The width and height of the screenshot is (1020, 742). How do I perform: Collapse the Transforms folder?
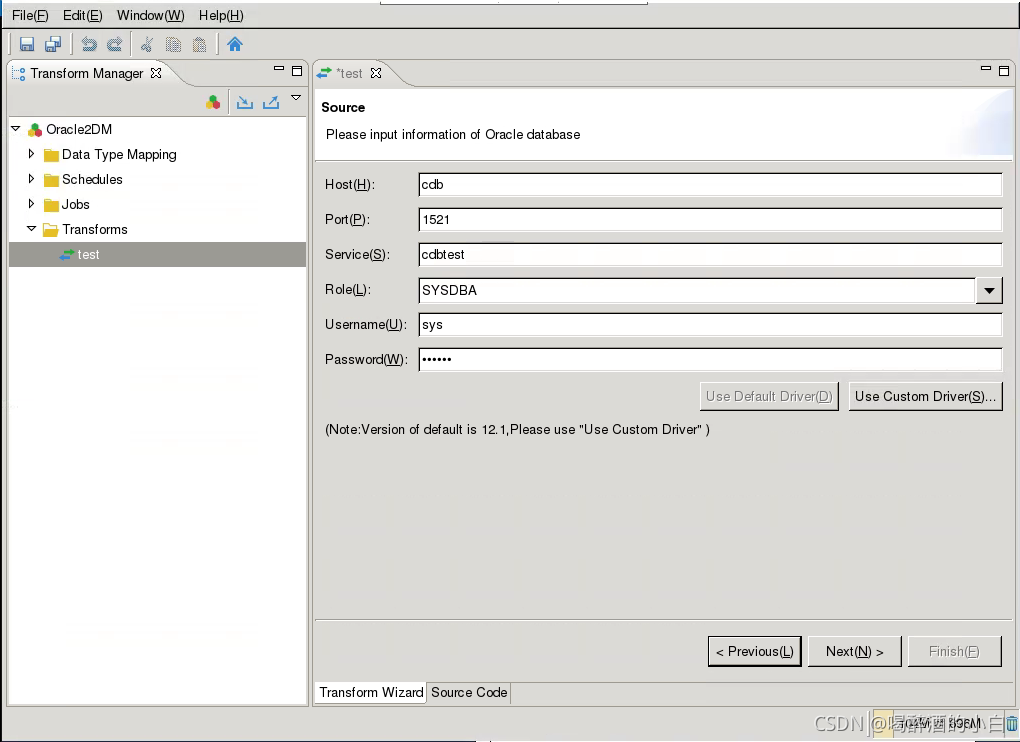[31, 229]
